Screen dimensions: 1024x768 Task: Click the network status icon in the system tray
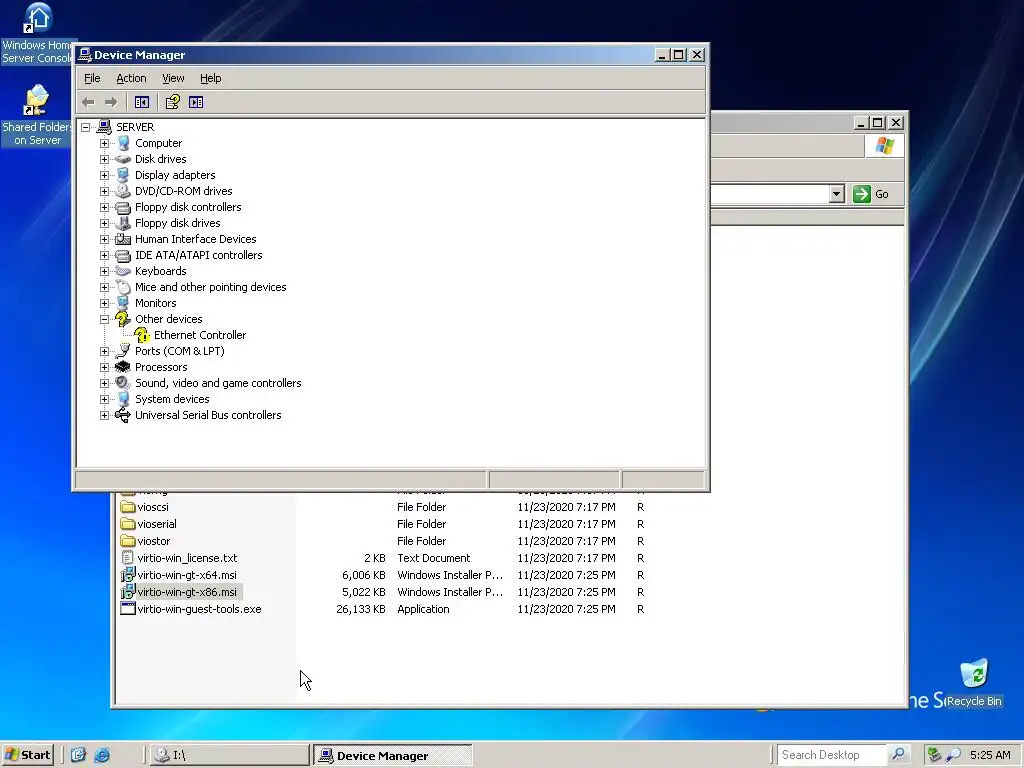tap(934, 755)
